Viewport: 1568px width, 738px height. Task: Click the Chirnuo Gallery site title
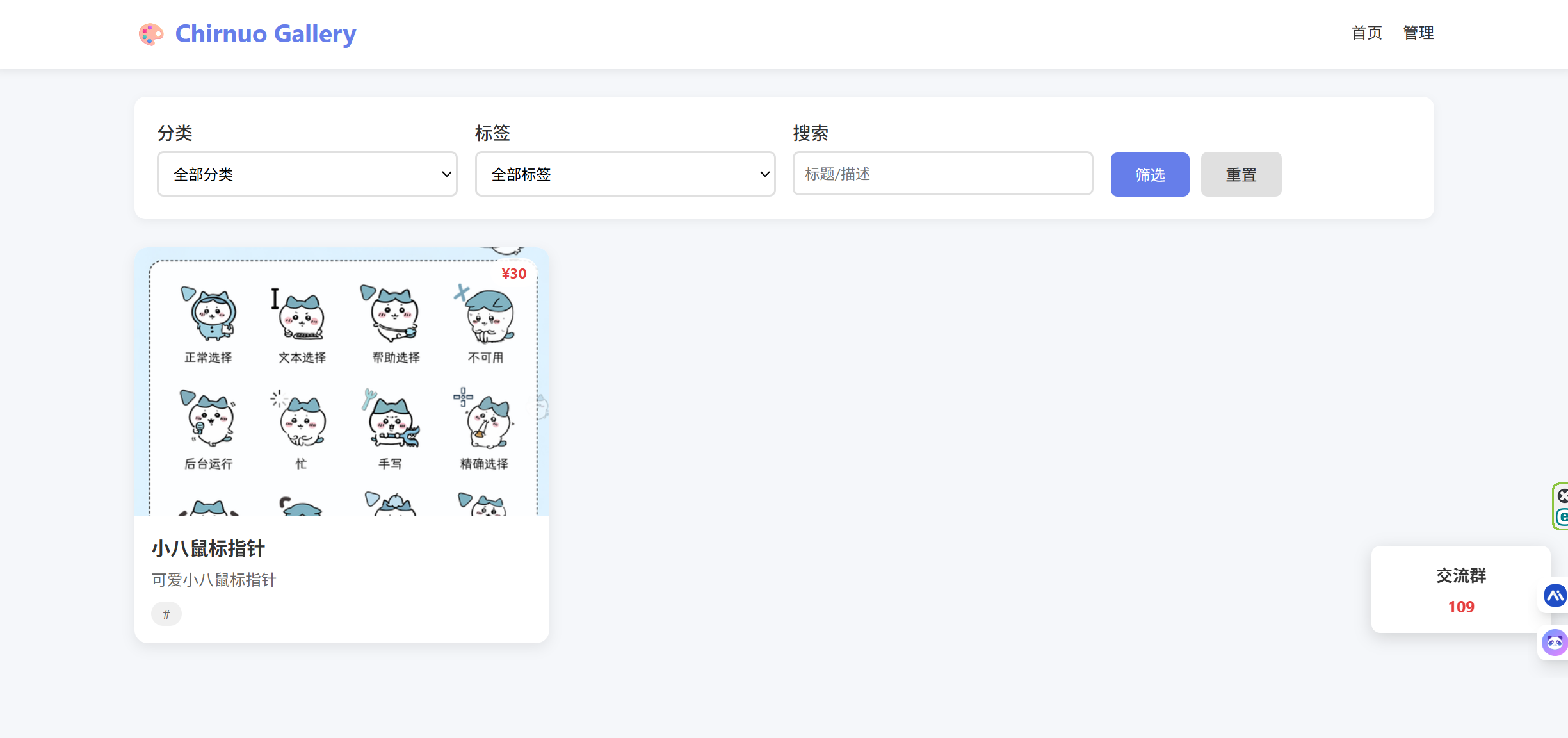264,34
